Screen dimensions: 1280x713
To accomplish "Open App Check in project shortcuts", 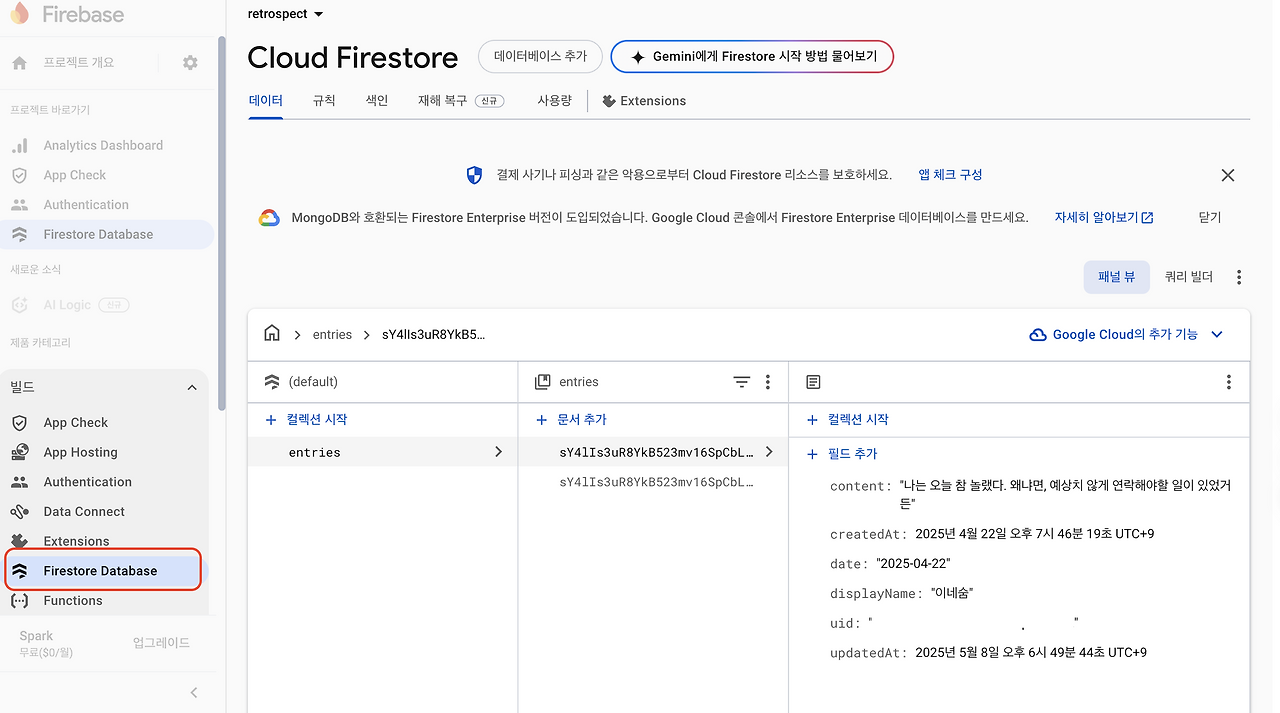I will tap(75, 175).
